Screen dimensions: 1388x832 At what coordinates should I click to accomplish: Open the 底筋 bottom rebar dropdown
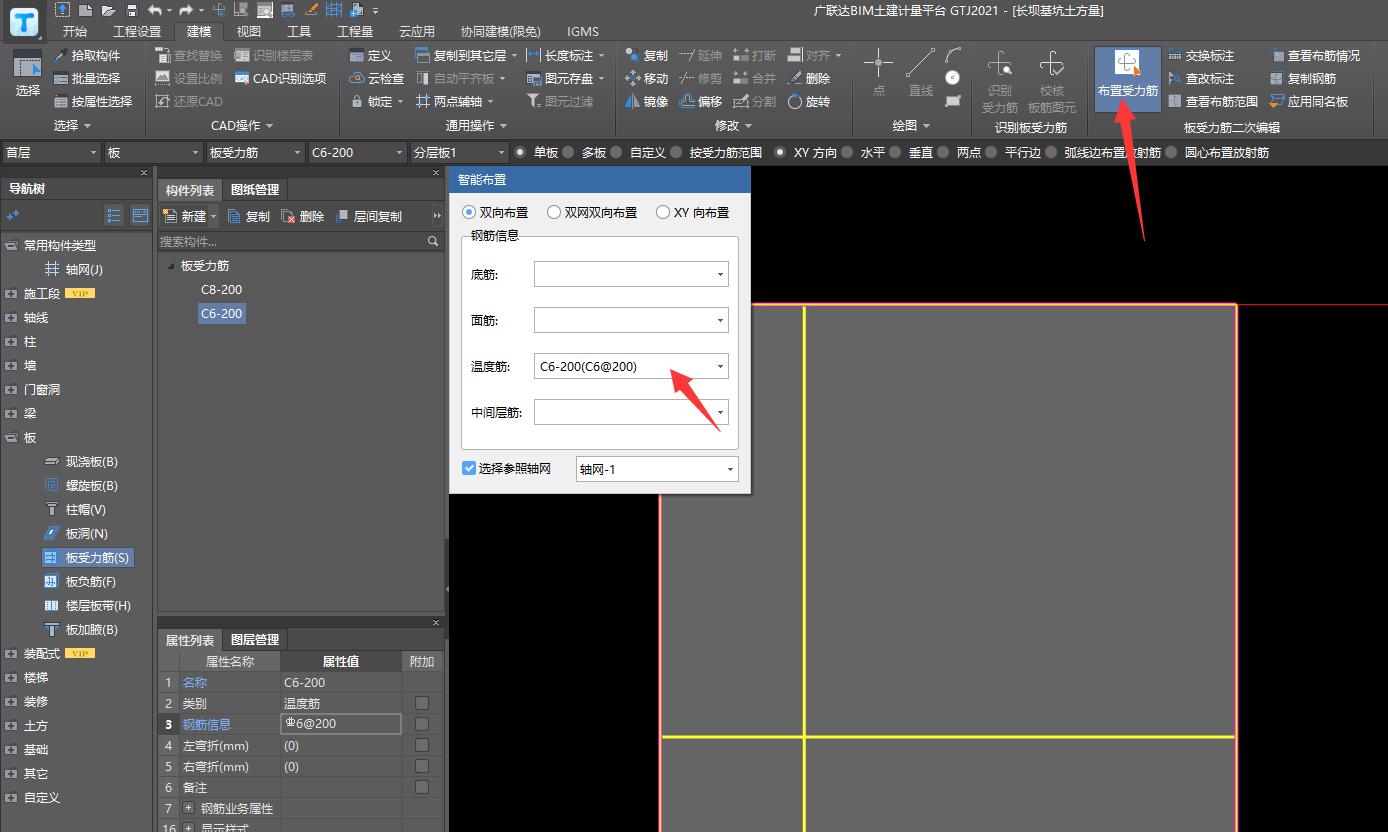point(631,274)
